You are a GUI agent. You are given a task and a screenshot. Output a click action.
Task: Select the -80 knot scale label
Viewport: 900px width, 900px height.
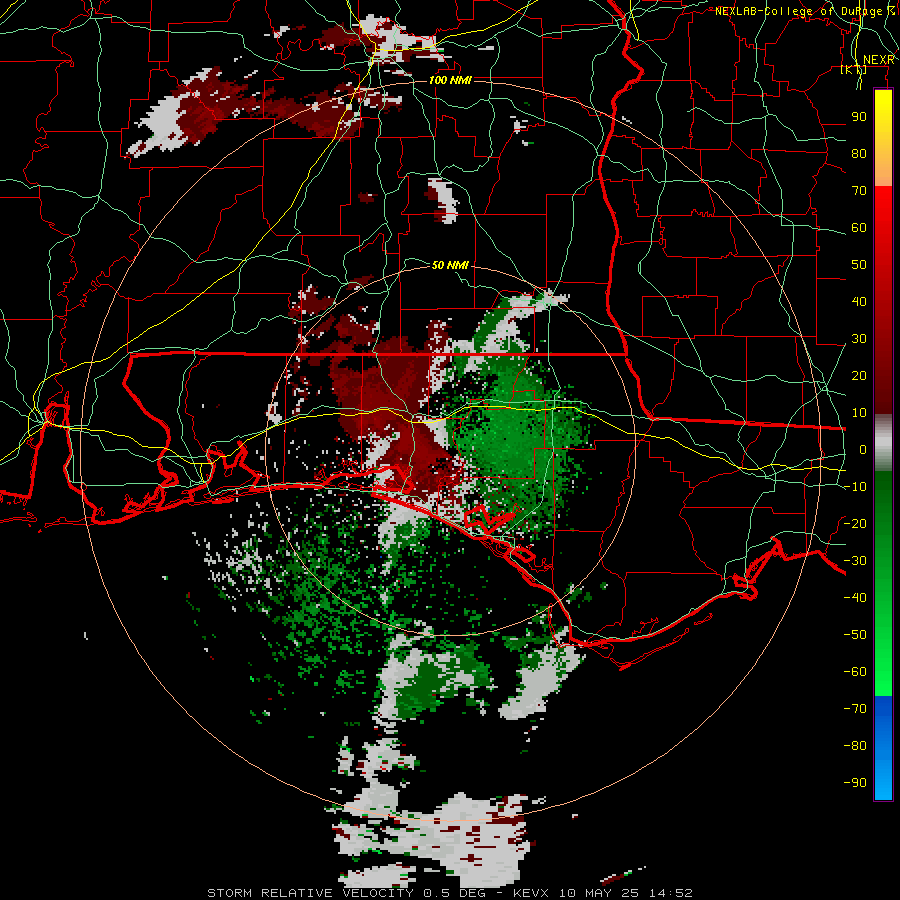855,746
